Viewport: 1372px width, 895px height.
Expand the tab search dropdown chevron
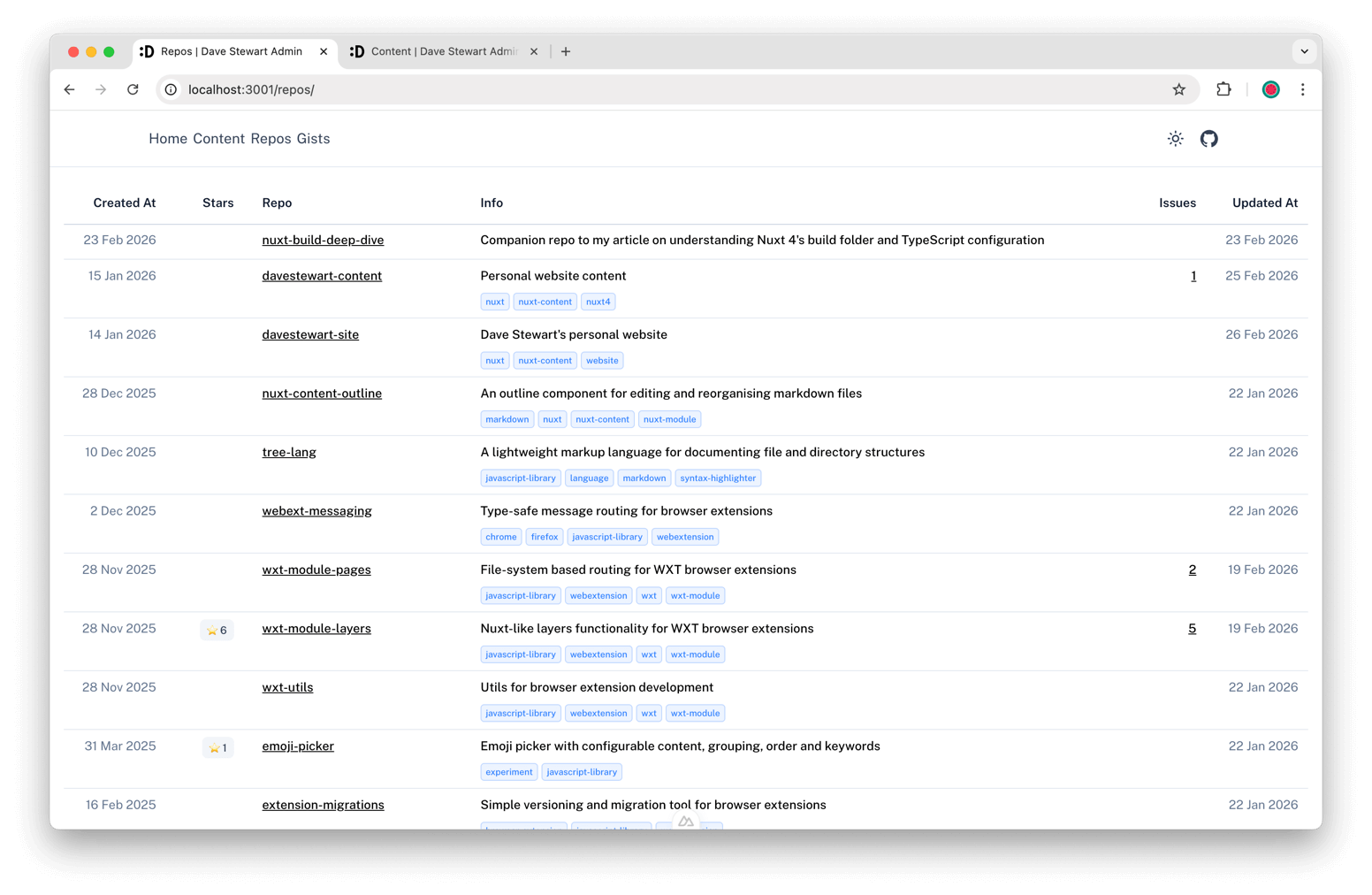(1304, 51)
